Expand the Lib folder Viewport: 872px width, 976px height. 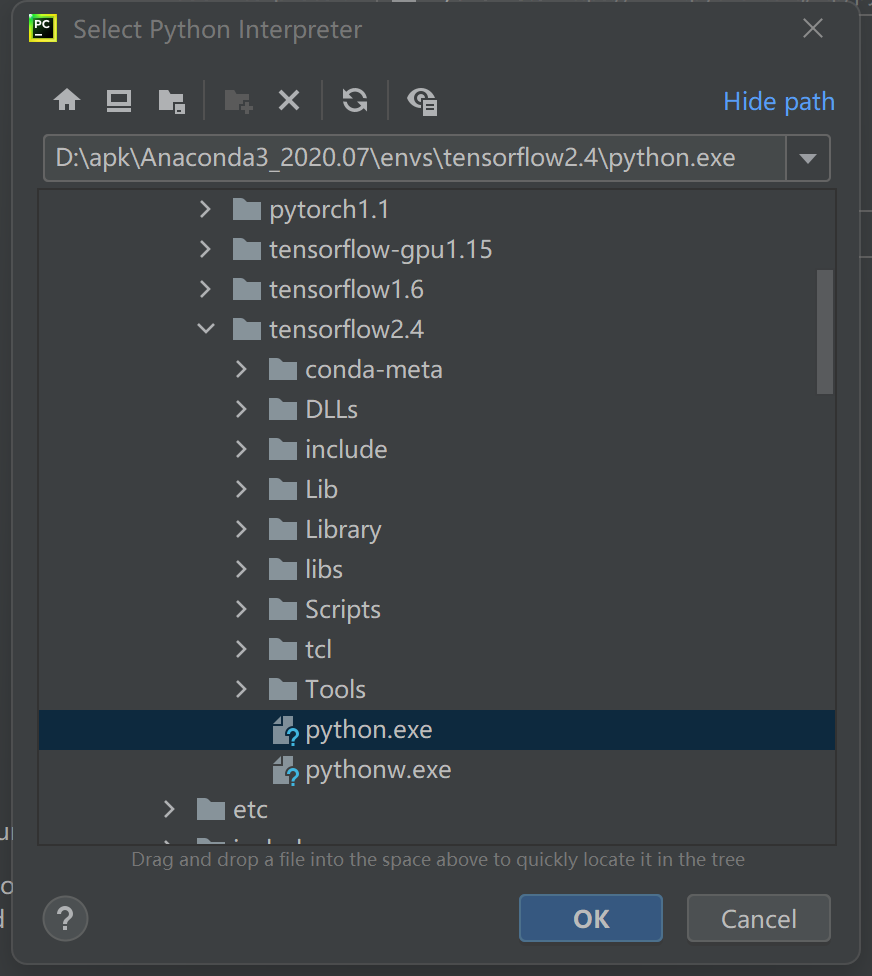pos(241,489)
